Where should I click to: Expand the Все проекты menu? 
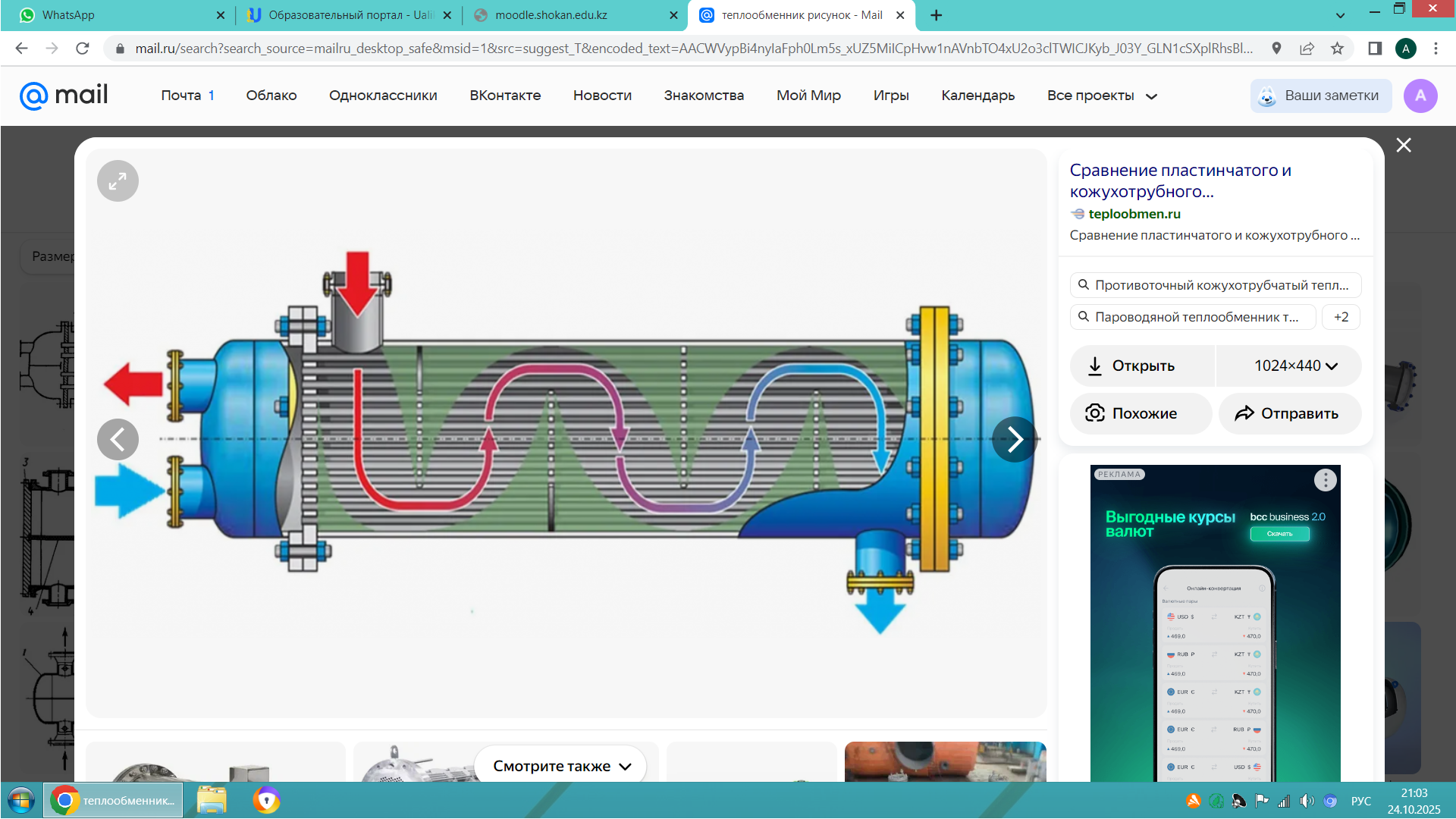click(x=1102, y=96)
